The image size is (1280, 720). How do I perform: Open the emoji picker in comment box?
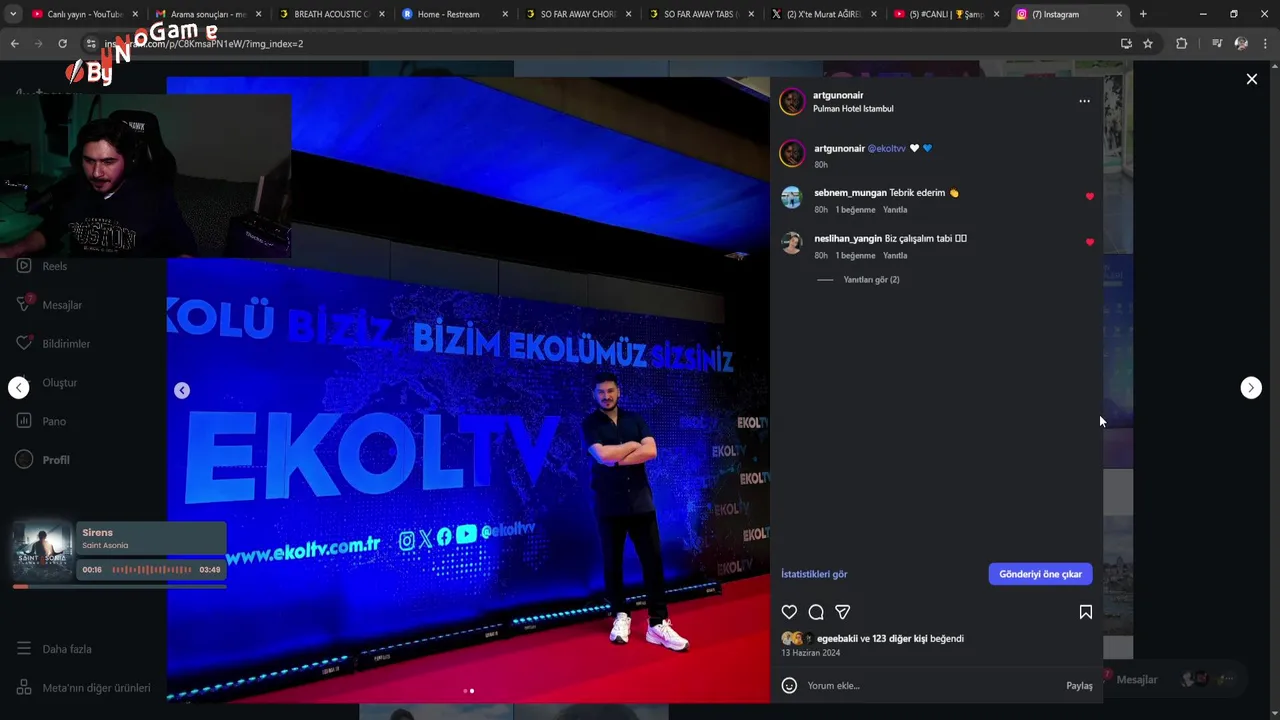(789, 686)
